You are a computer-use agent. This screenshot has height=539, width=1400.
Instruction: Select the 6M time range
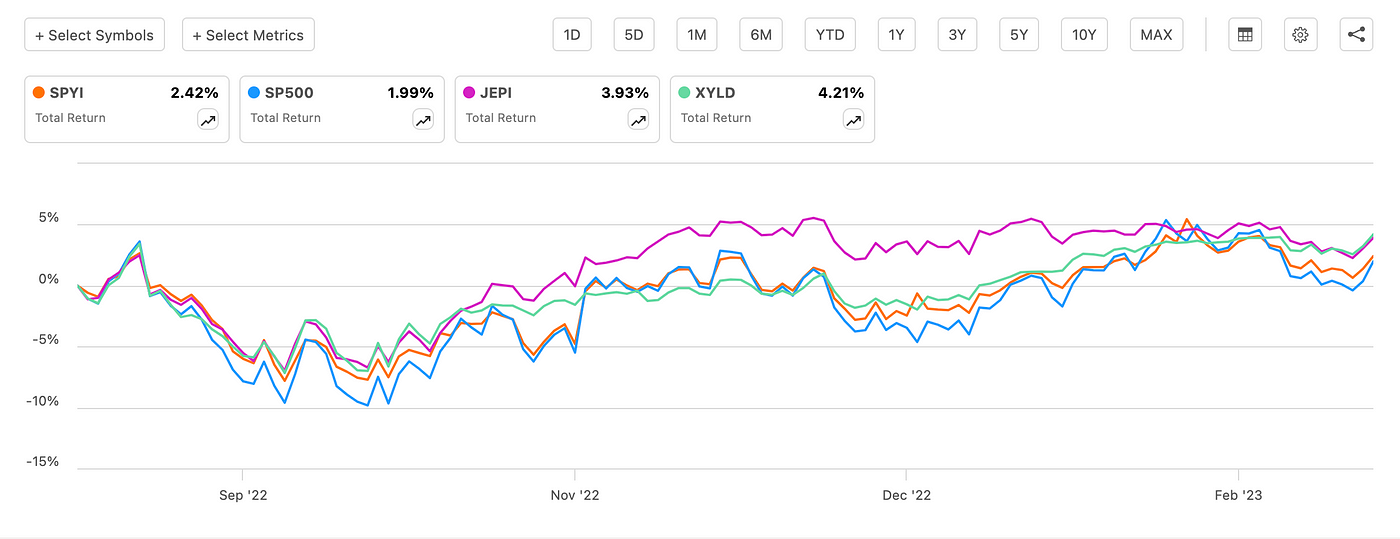[x=761, y=35]
